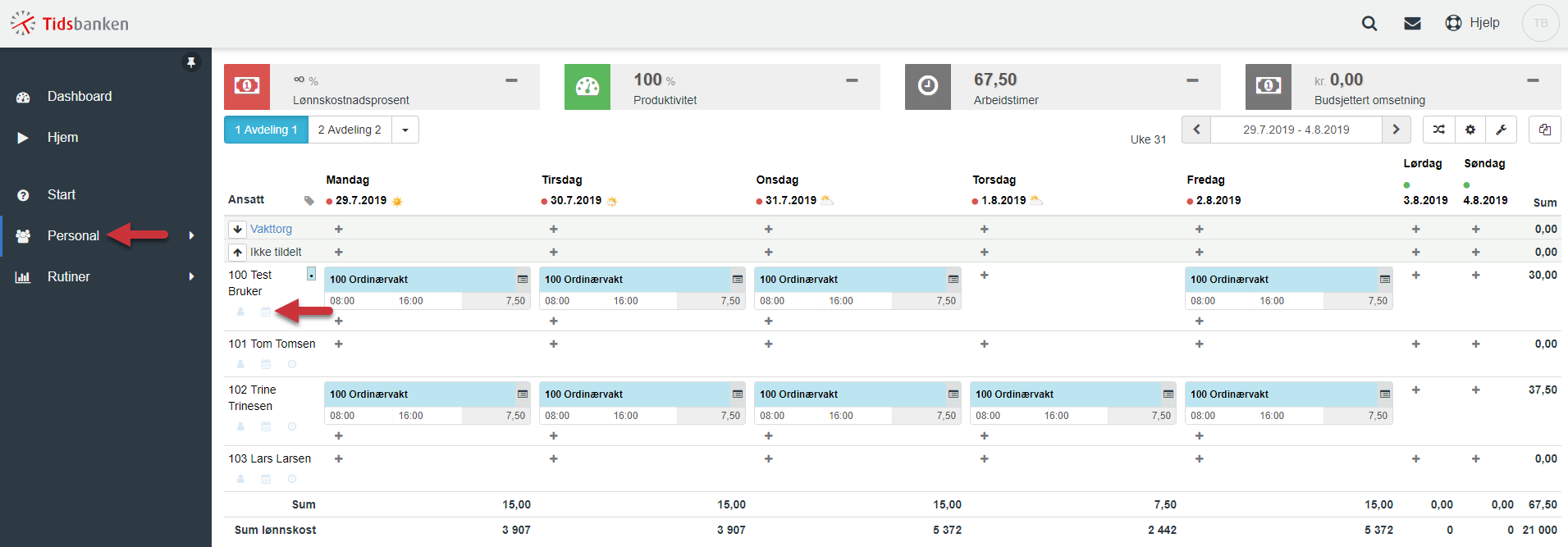
Task: Open the Vakttorg link
Action: click(x=271, y=229)
